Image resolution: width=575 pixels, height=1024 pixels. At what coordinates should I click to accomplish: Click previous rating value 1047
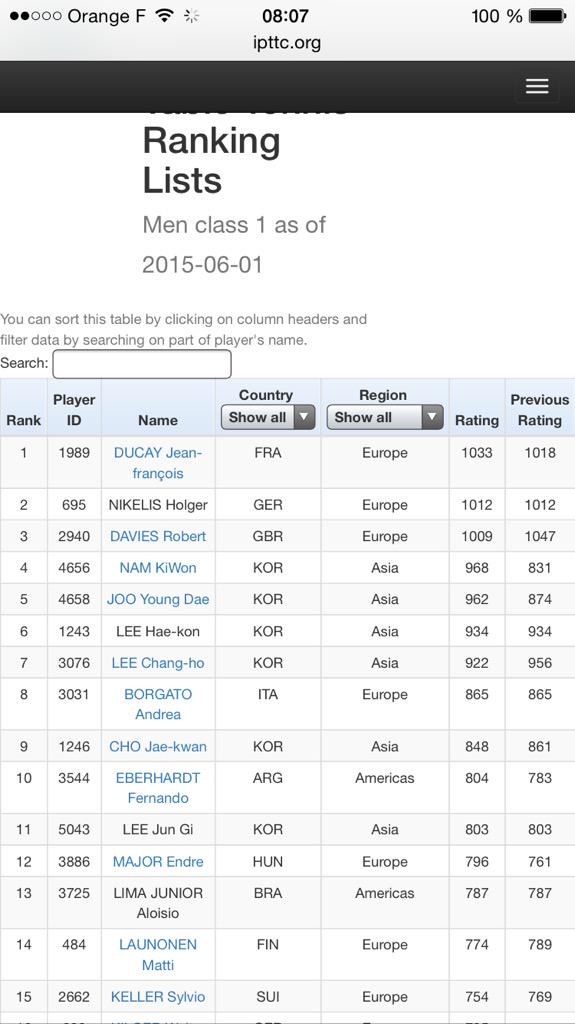click(540, 536)
